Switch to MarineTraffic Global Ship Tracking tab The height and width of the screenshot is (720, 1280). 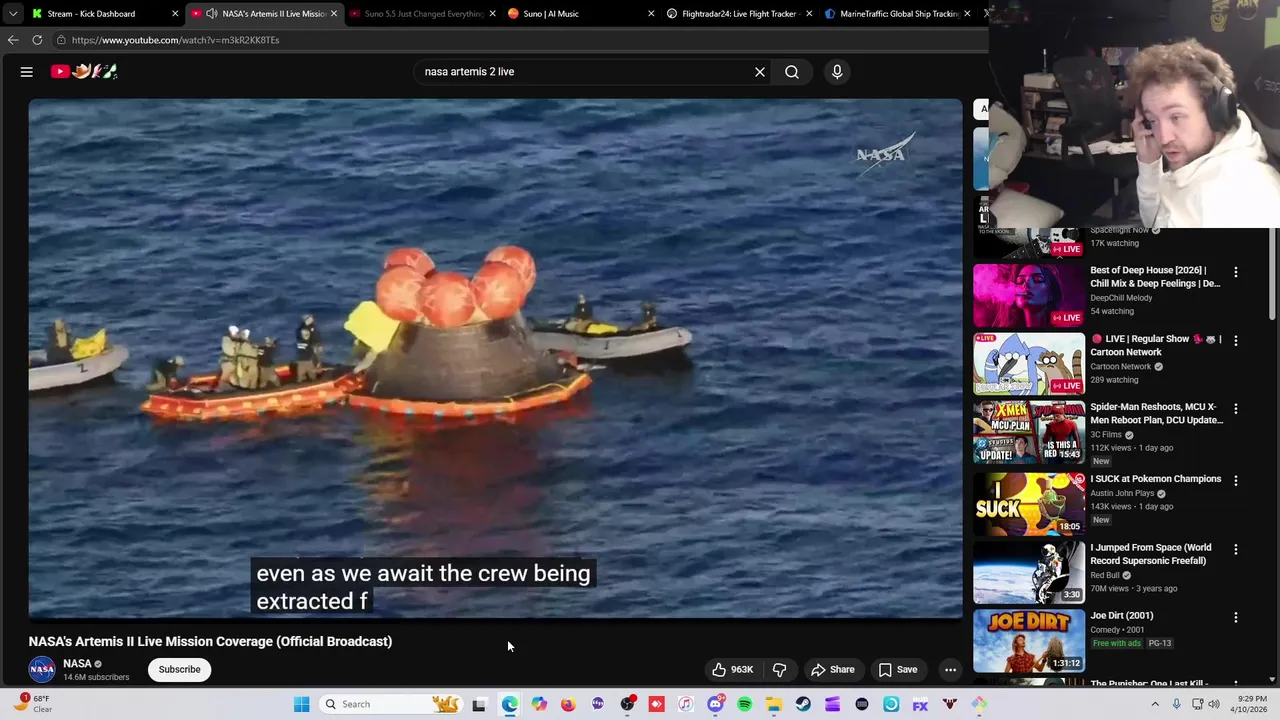(x=899, y=14)
